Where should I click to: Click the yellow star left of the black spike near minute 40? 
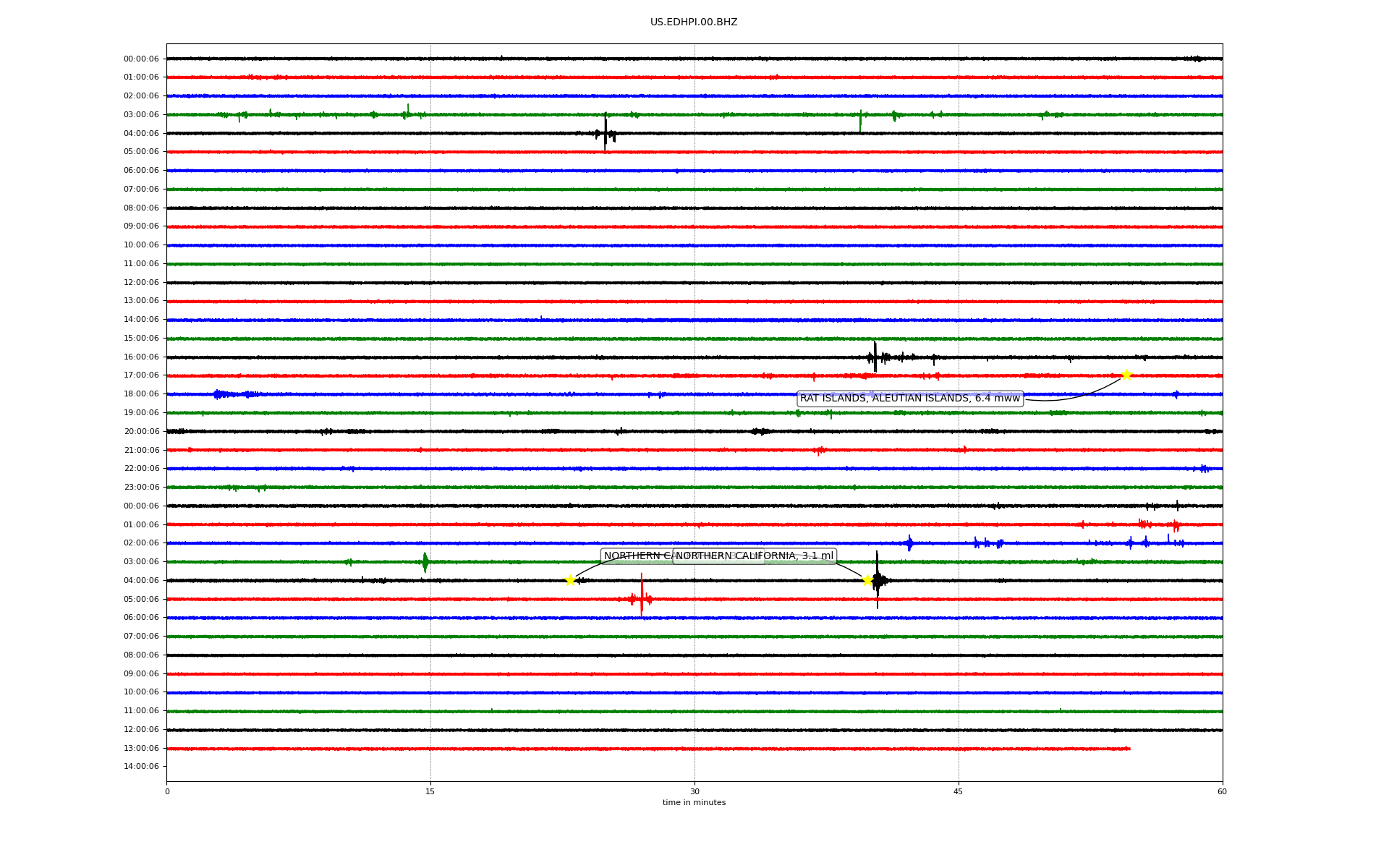point(867,580)
